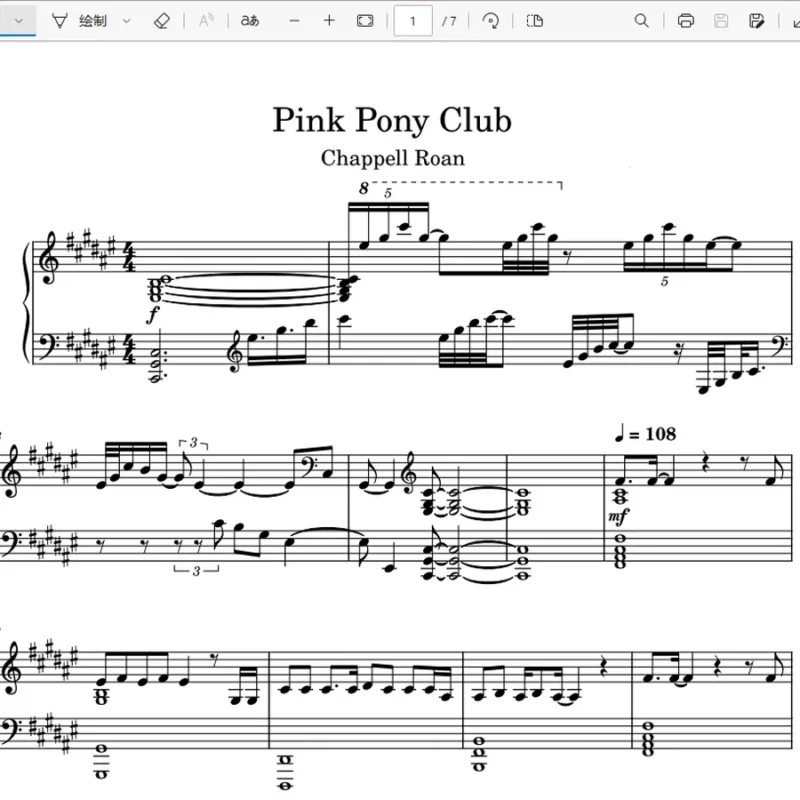The height and width of the screenshot is (800, 800).
Task: Open the translate (aあ) tool
Action: pos(250,21)
